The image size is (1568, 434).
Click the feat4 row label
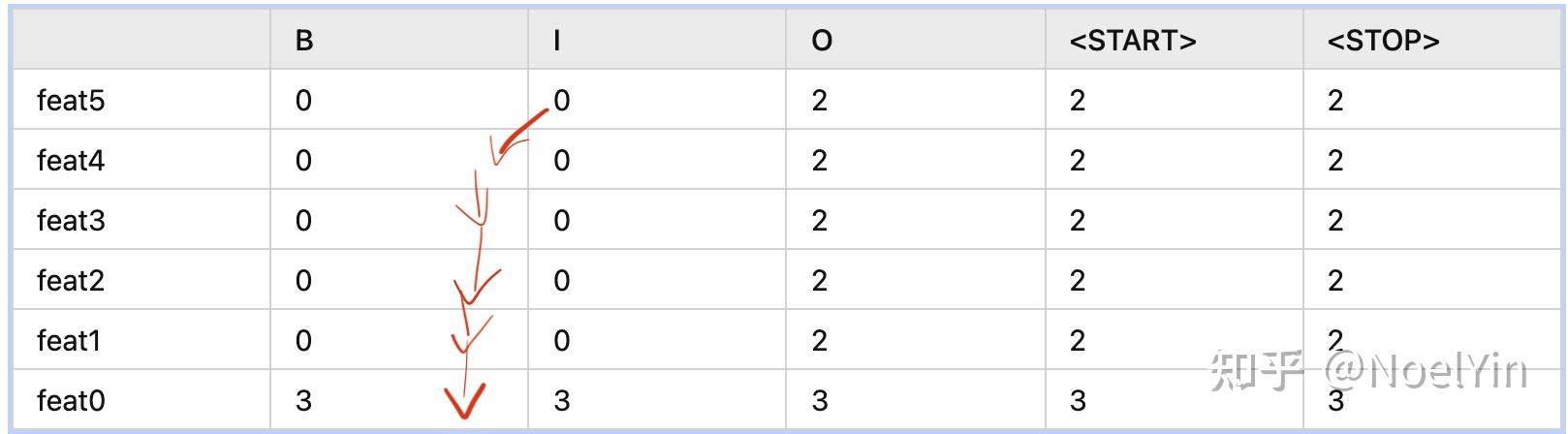[x=71, y=161]
